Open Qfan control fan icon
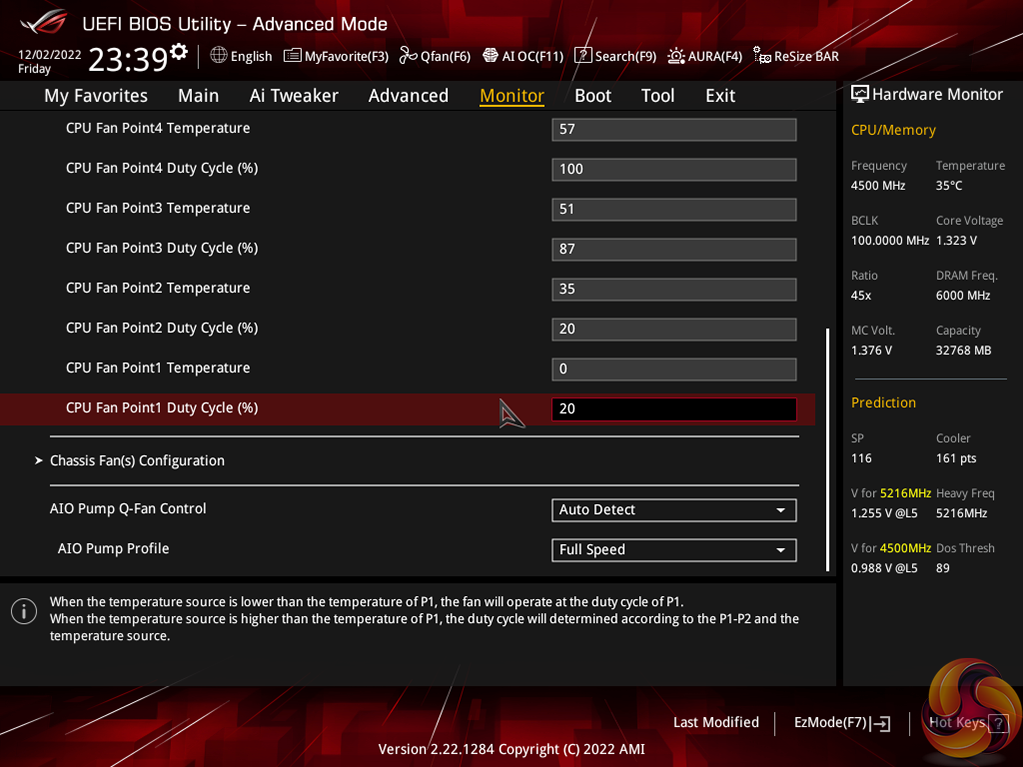1023x767 pixels. [x=408, y=55]
